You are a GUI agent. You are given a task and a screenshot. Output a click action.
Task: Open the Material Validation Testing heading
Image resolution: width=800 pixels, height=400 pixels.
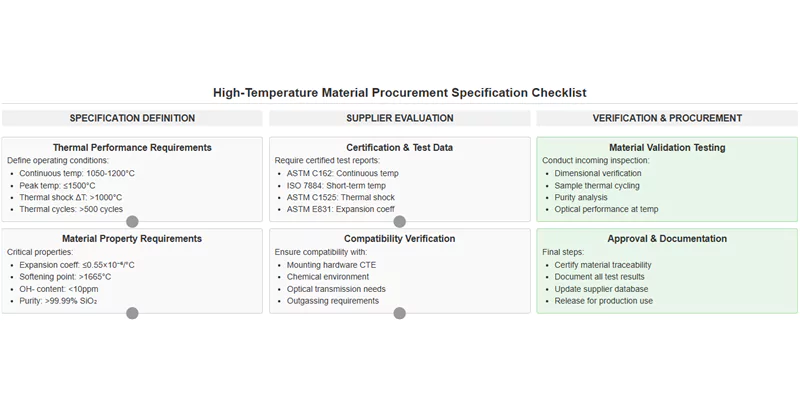667,147
